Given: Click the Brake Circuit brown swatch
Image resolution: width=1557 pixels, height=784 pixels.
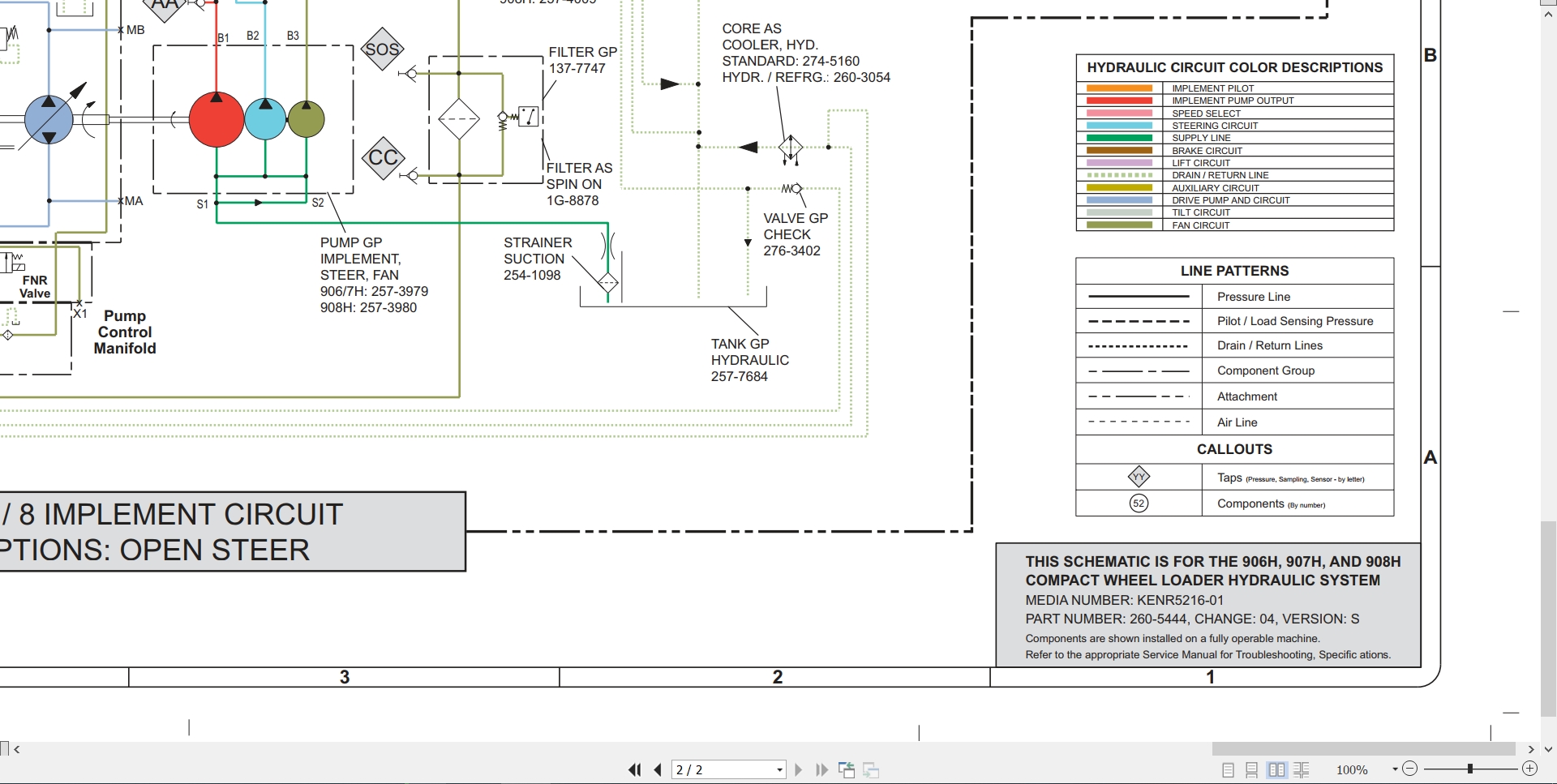Looking at the screenshot, I should pyautogui.click(x=1119, y=151).
